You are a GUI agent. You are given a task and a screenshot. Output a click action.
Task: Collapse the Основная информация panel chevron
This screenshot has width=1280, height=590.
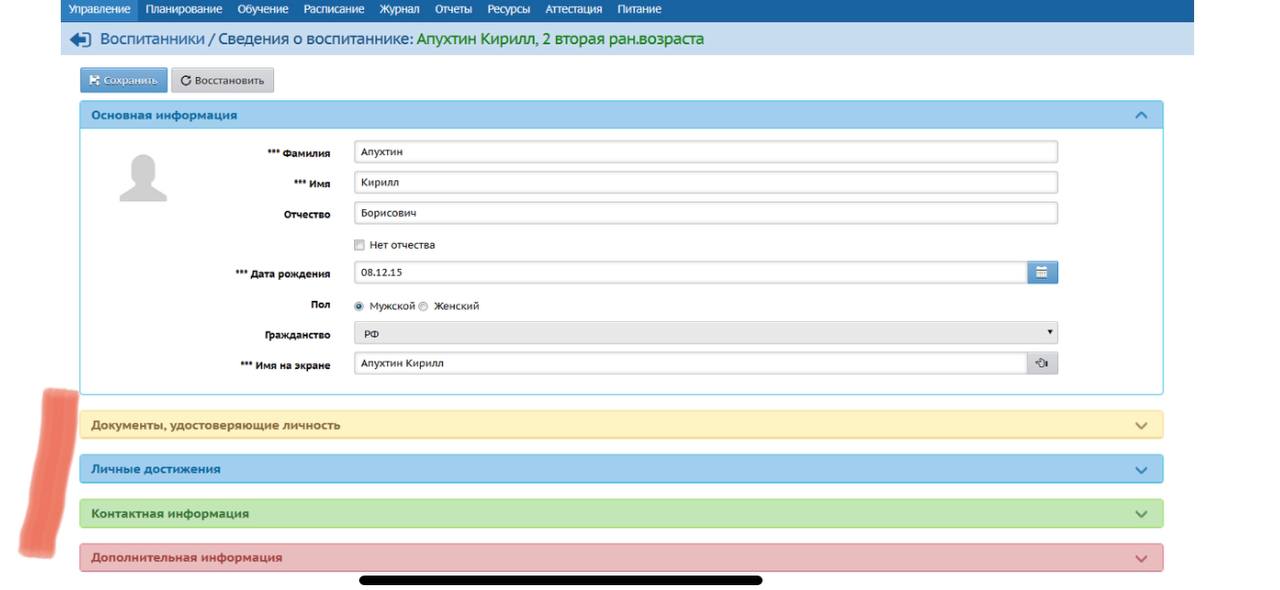coord(1141,115)
